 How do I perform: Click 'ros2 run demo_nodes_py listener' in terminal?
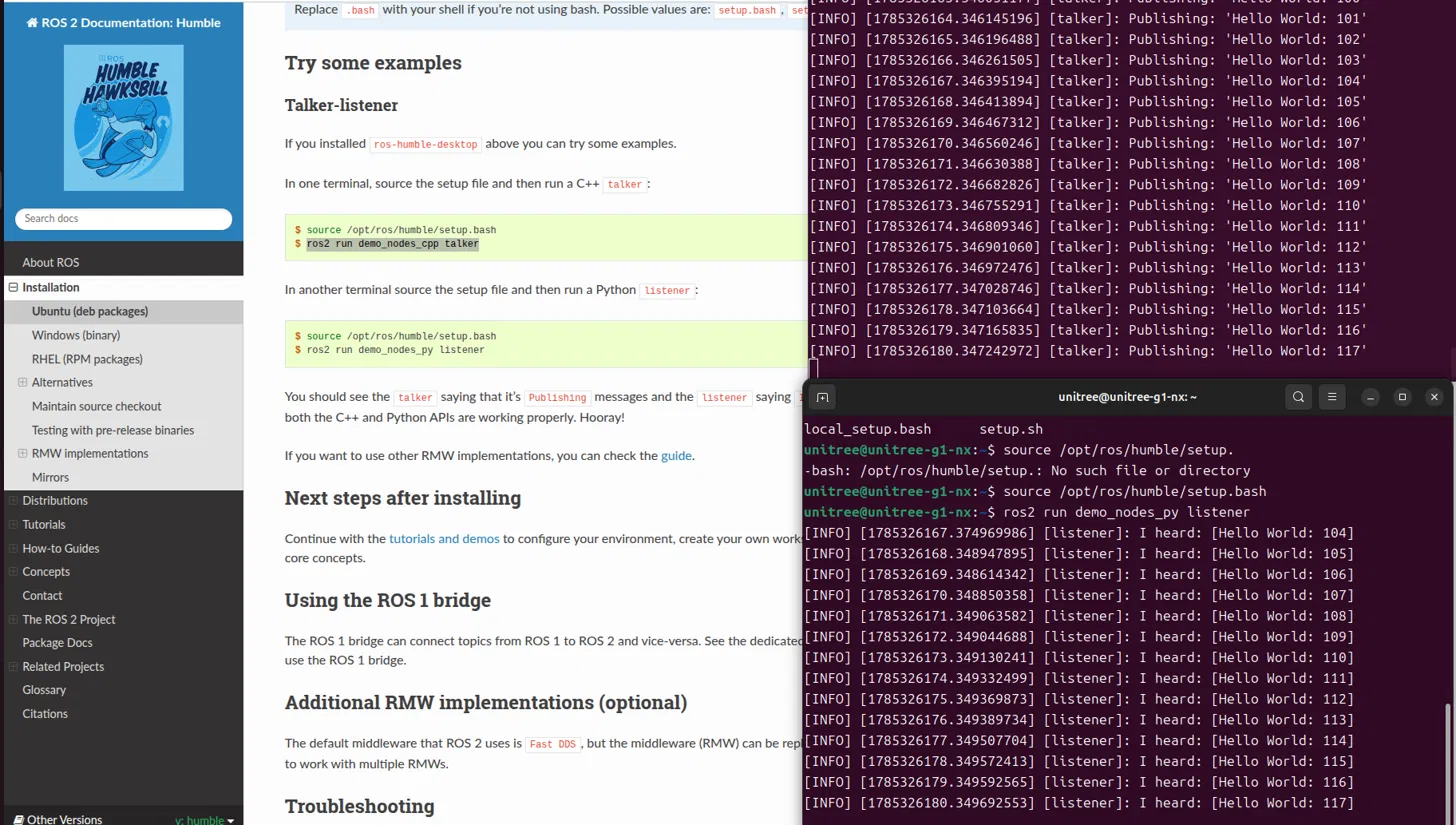(1126, 513)
